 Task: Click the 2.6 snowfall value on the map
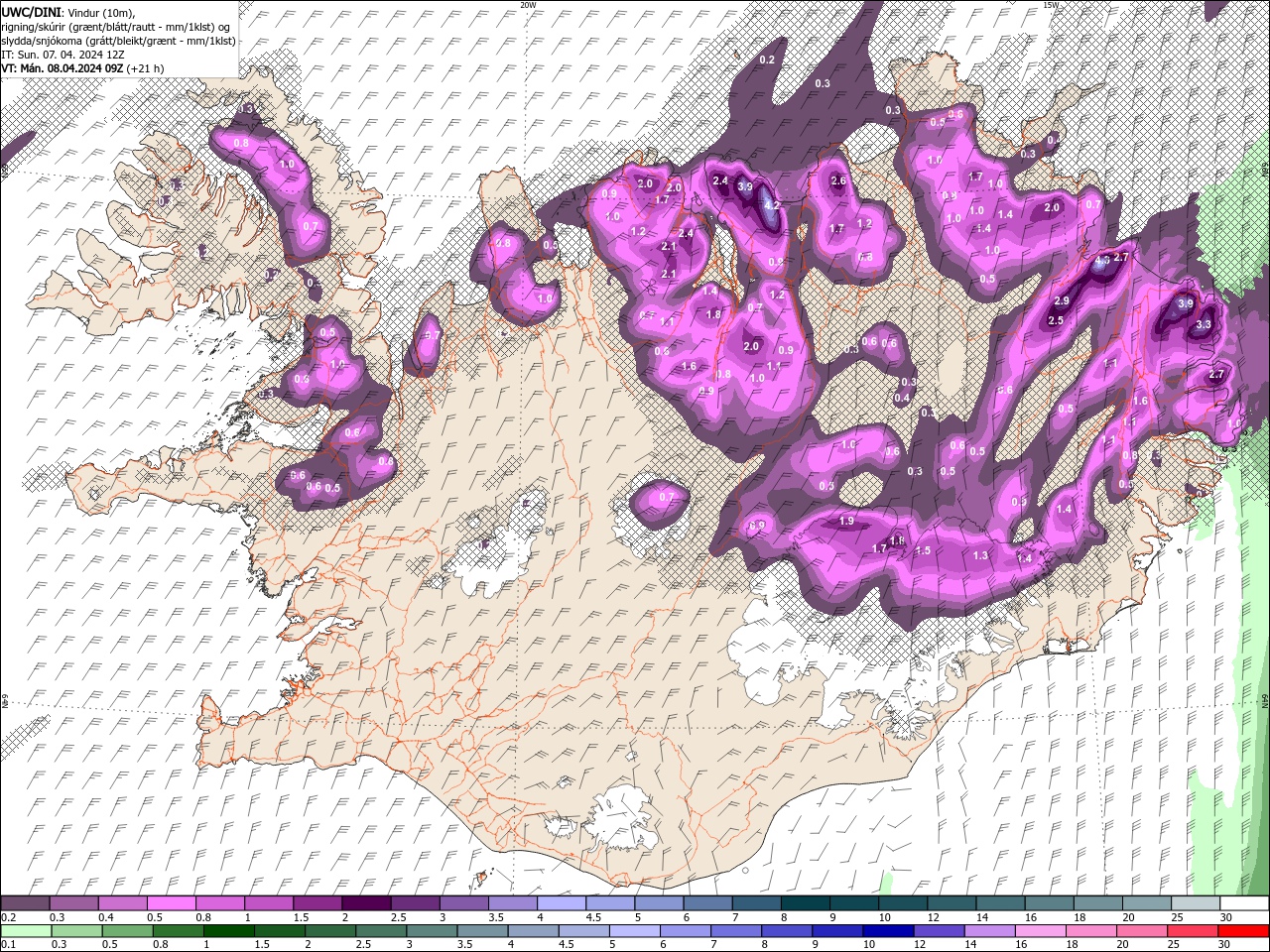click(838, 180)
